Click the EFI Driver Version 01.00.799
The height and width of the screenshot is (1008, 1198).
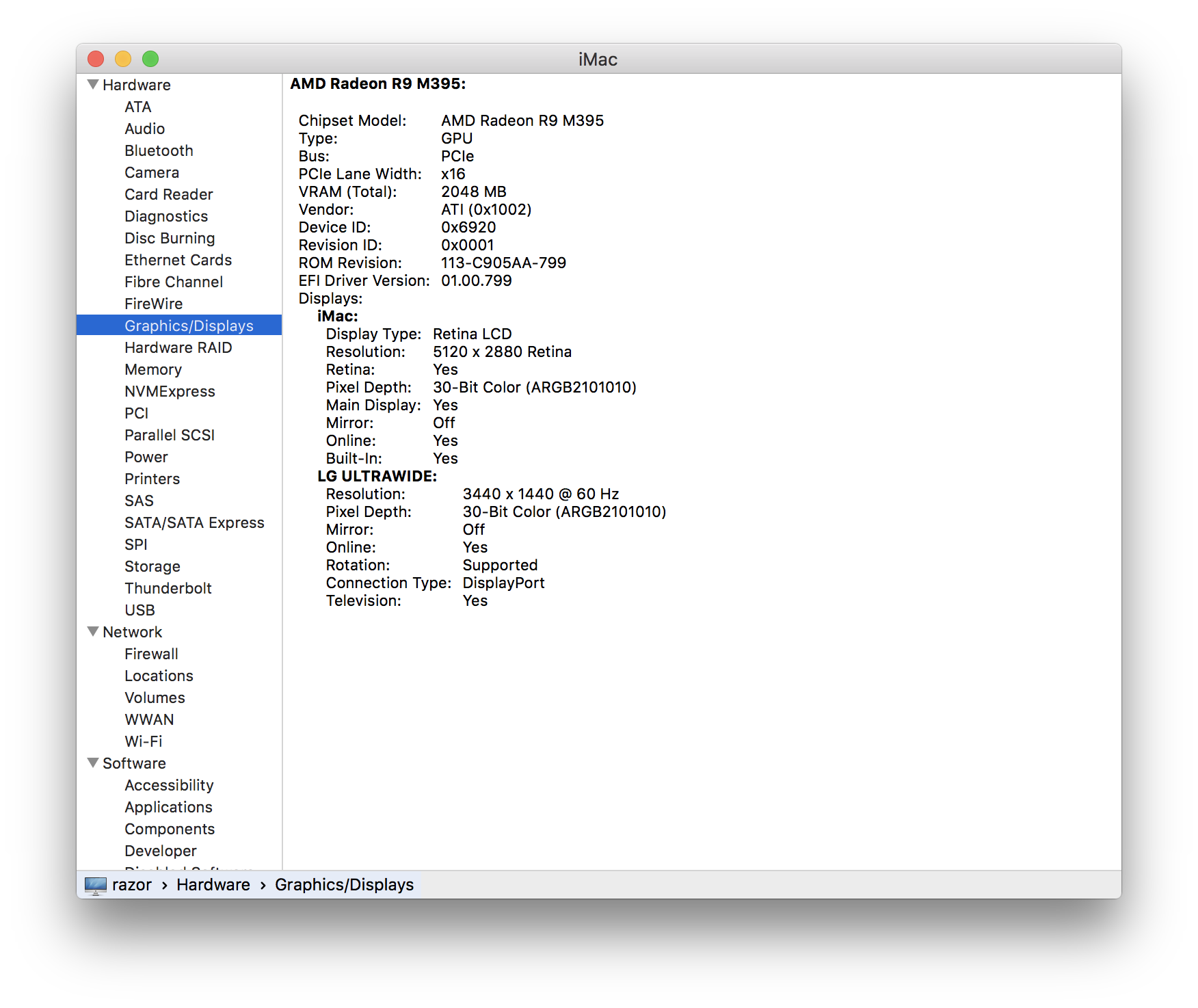(476, 280)
